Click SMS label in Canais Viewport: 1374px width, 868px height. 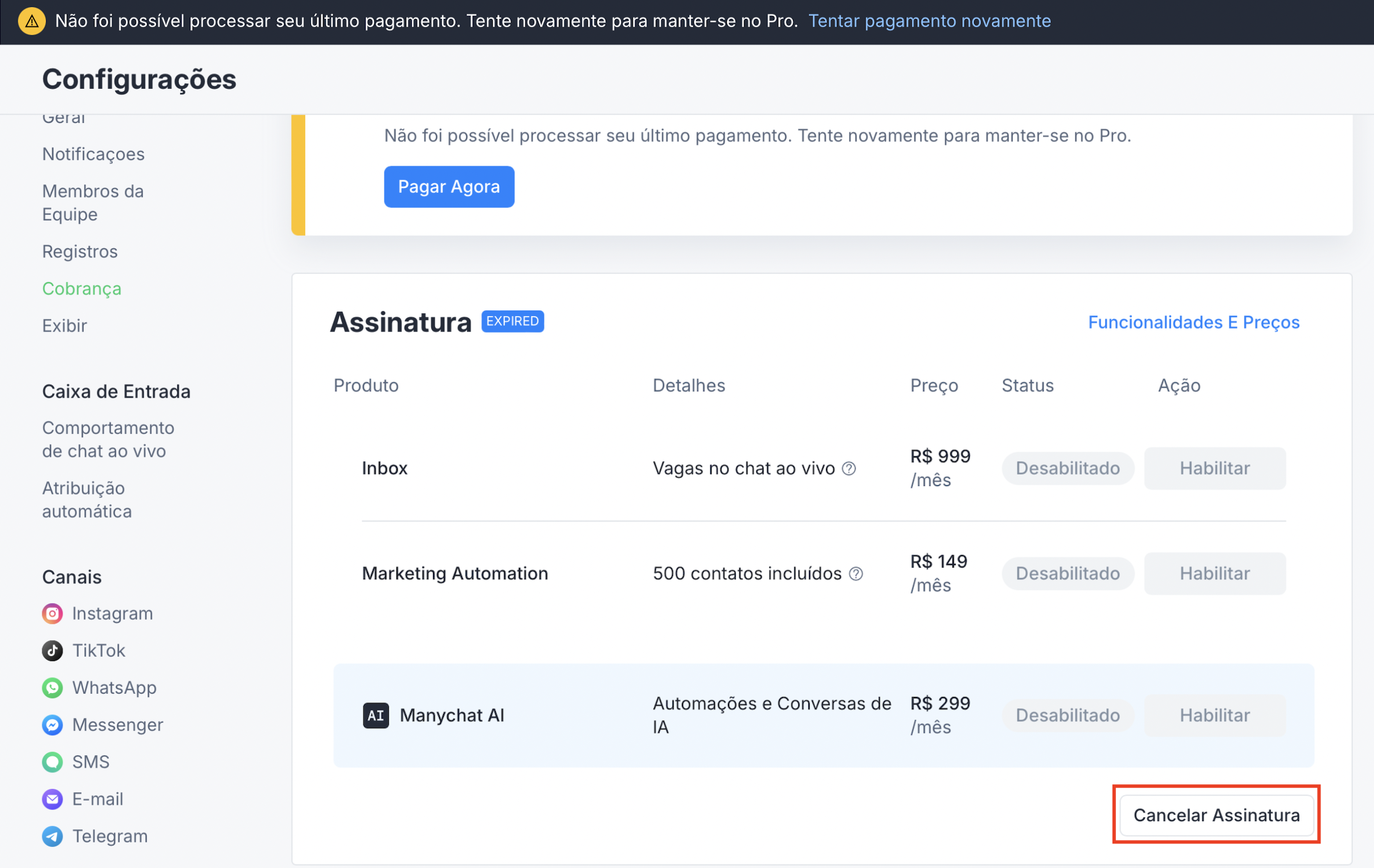coord(91,762)
